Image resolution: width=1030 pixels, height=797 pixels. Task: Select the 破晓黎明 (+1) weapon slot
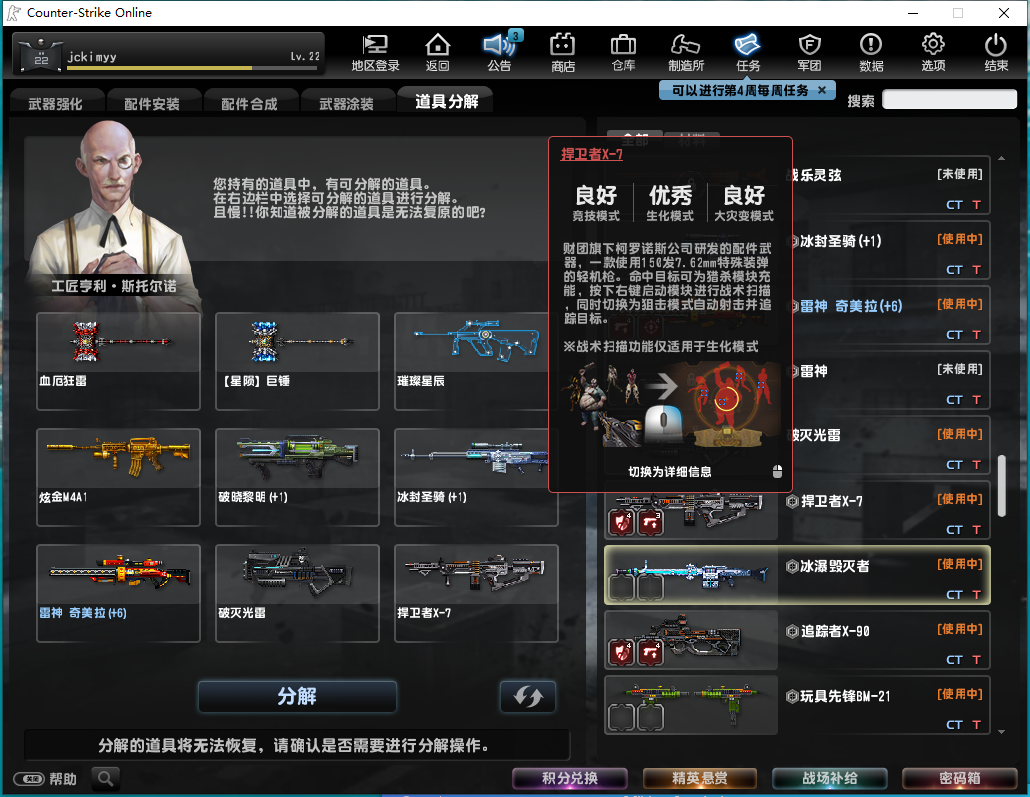[297, 477]
